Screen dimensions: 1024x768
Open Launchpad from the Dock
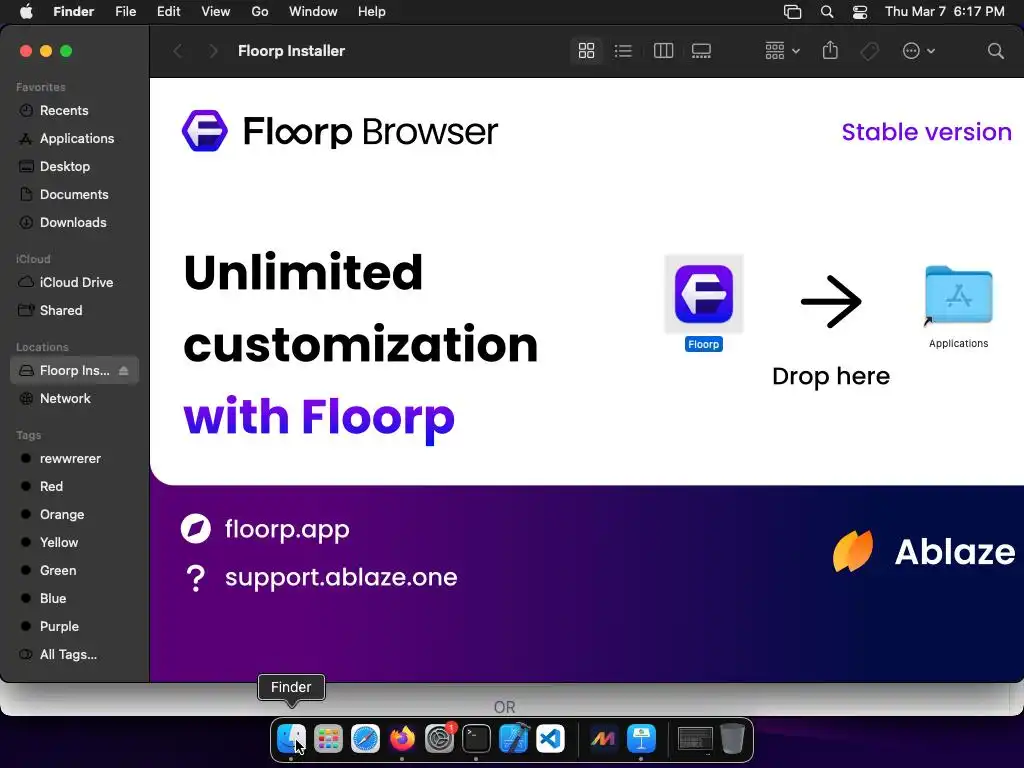coord(328,739)
